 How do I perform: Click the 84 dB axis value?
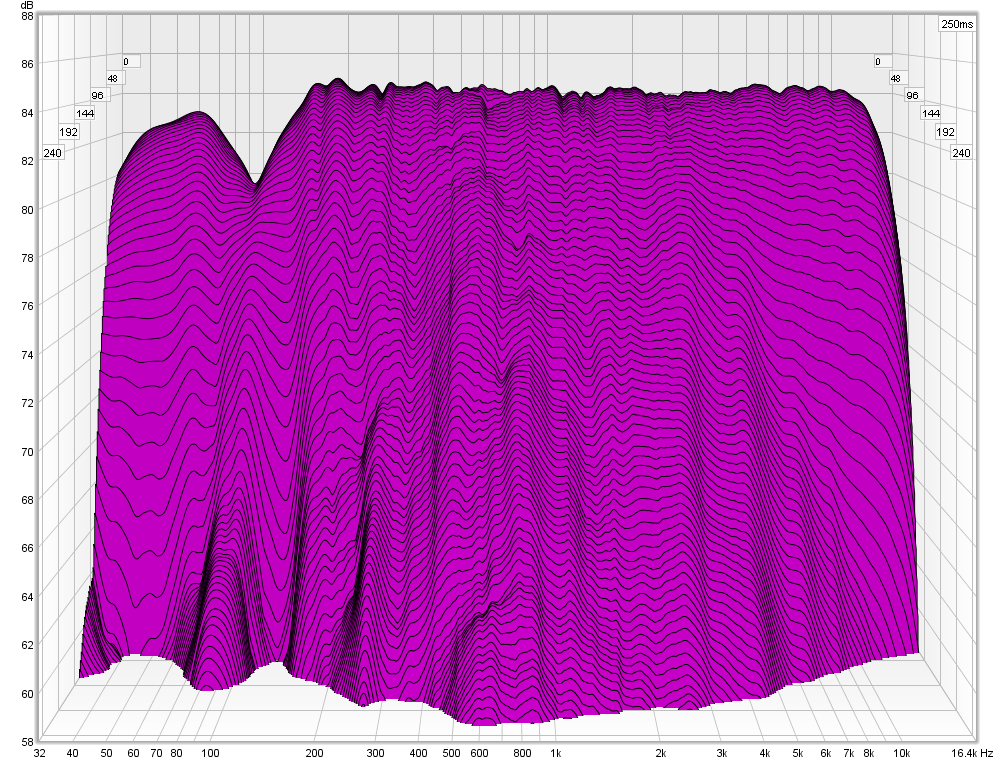[x=27, y=112]
